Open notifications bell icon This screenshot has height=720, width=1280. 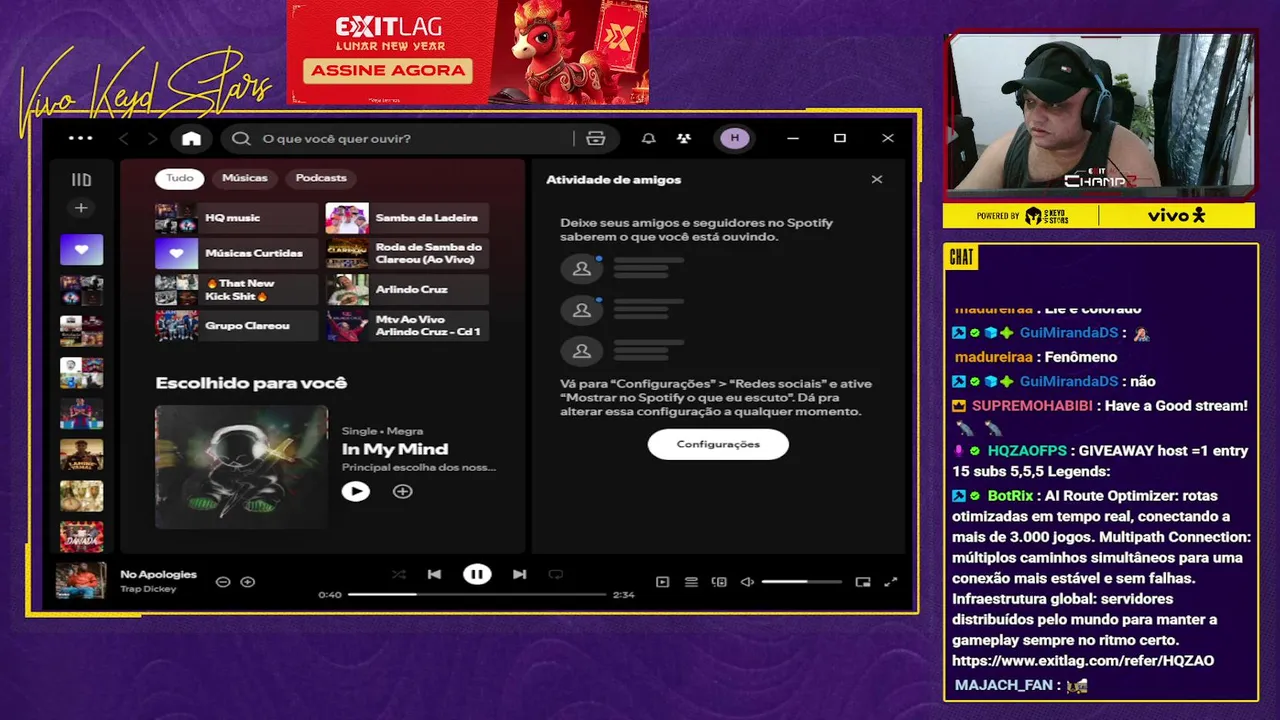[x=648, y=139]
